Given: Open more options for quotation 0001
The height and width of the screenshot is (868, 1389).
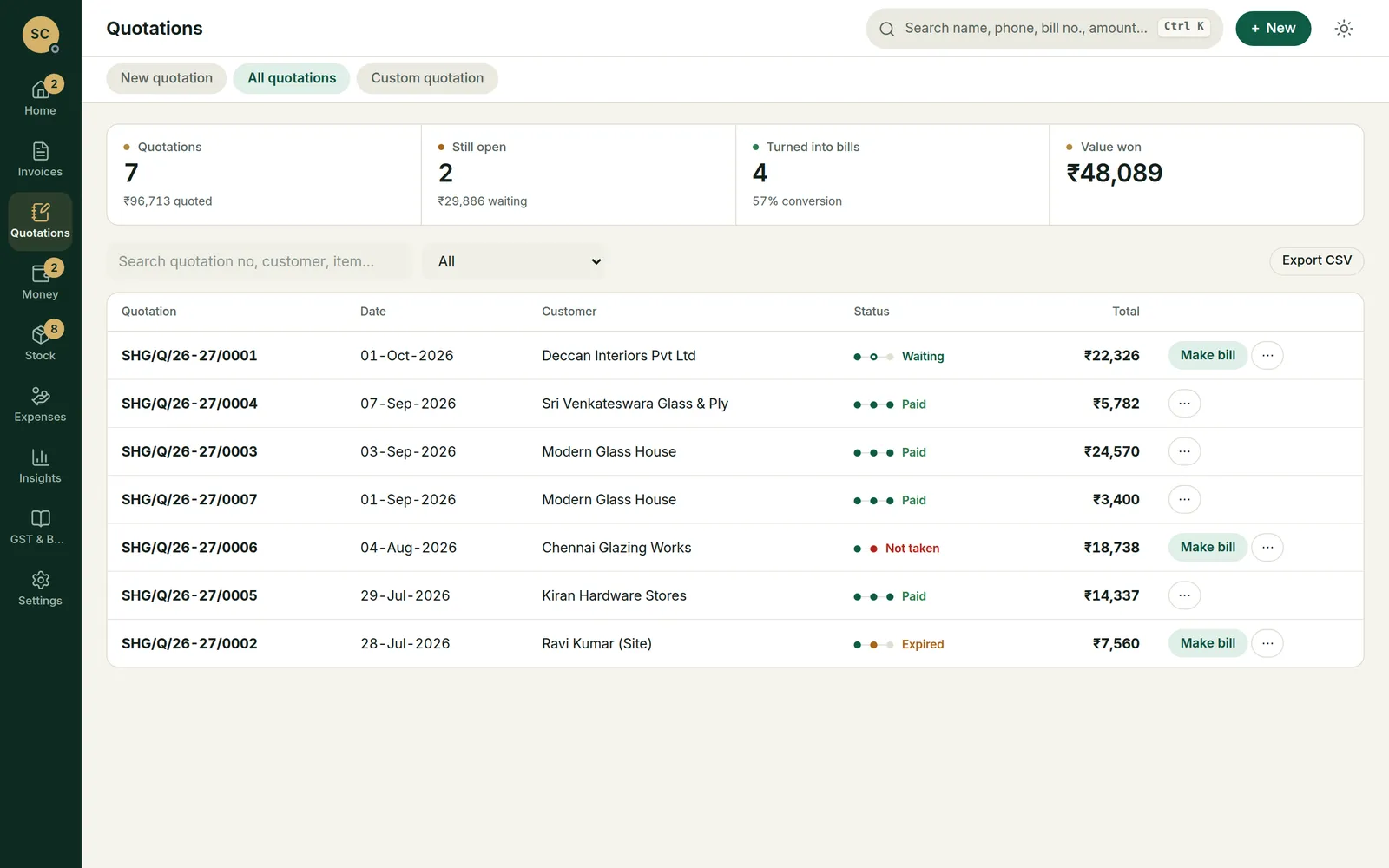Looking at the screenshot, I should (x=1267, y=356).
